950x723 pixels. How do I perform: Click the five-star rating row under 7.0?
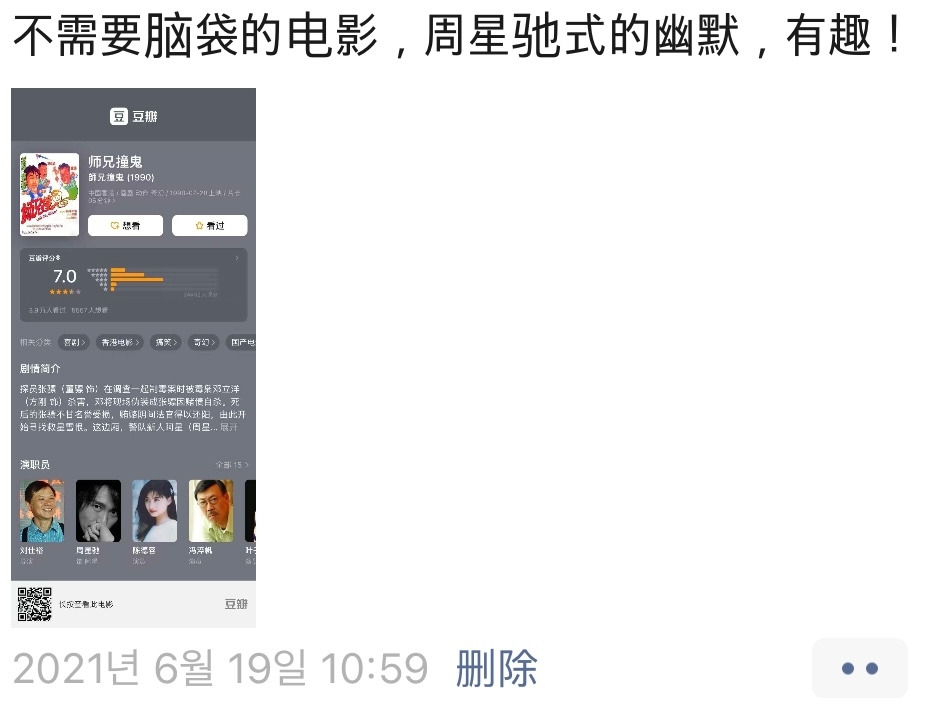[65, 292]
